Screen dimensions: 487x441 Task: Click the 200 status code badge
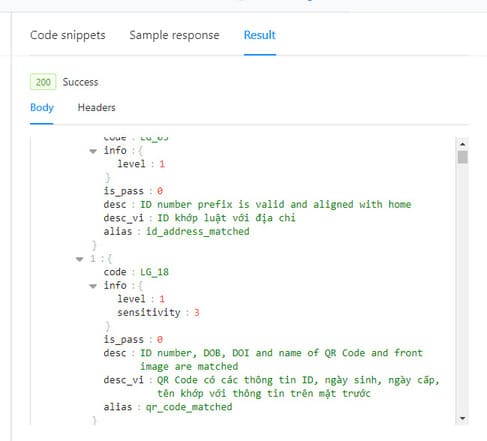pos(43,82)
